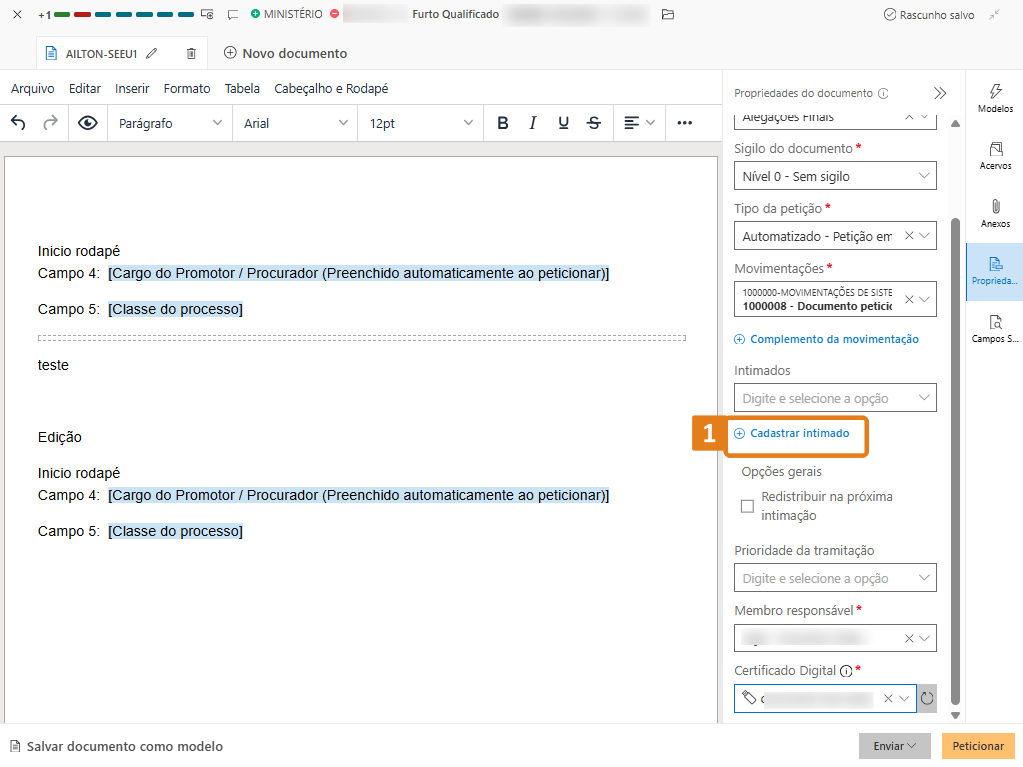
Task: Expand the Sigilo do documento dropdown
Action: 835,176
